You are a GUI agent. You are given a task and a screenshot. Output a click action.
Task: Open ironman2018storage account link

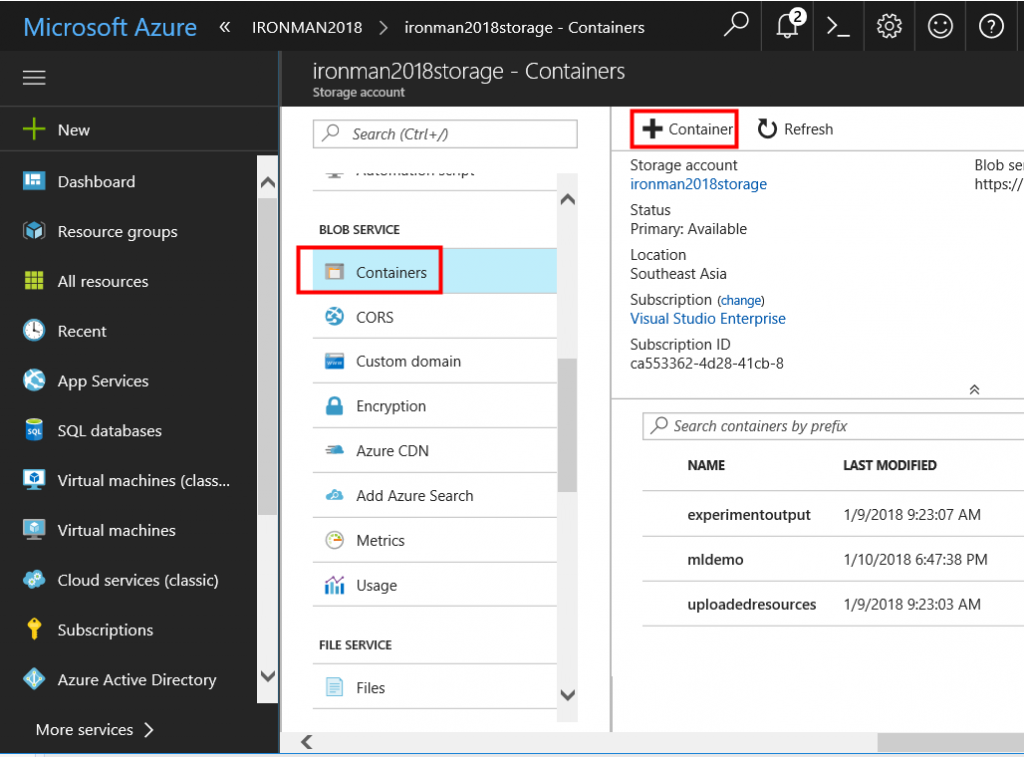click(698, 184)
